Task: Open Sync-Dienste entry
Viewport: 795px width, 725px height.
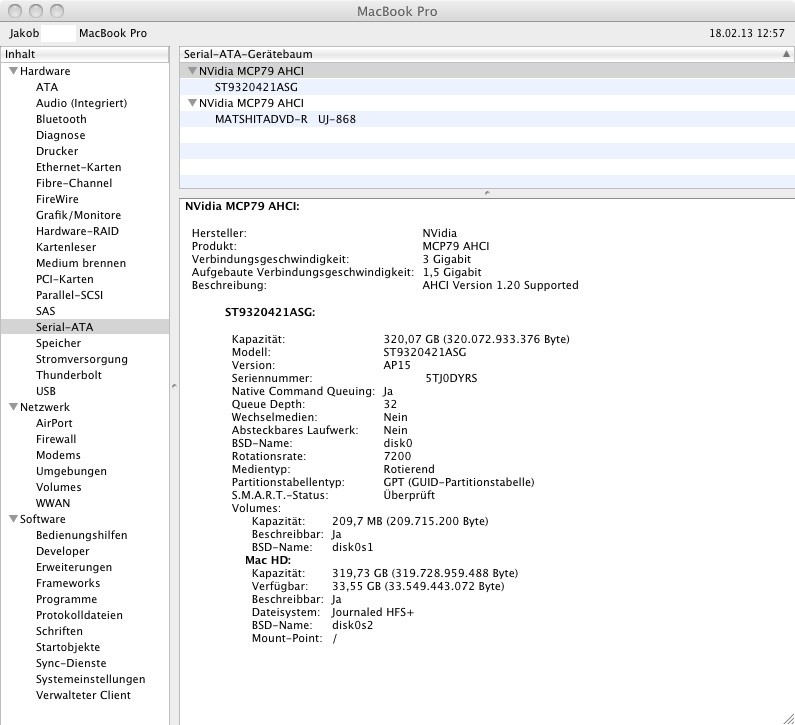Action: pos(71,663)
